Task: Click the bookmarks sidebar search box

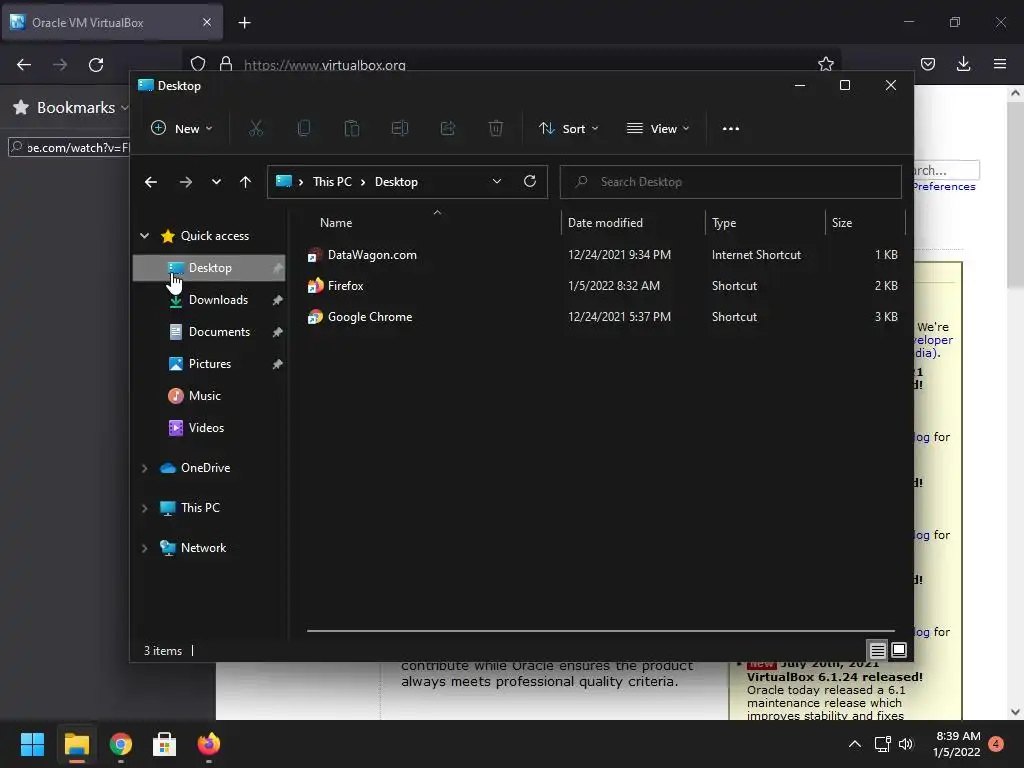Action: [x=69, y=148]
